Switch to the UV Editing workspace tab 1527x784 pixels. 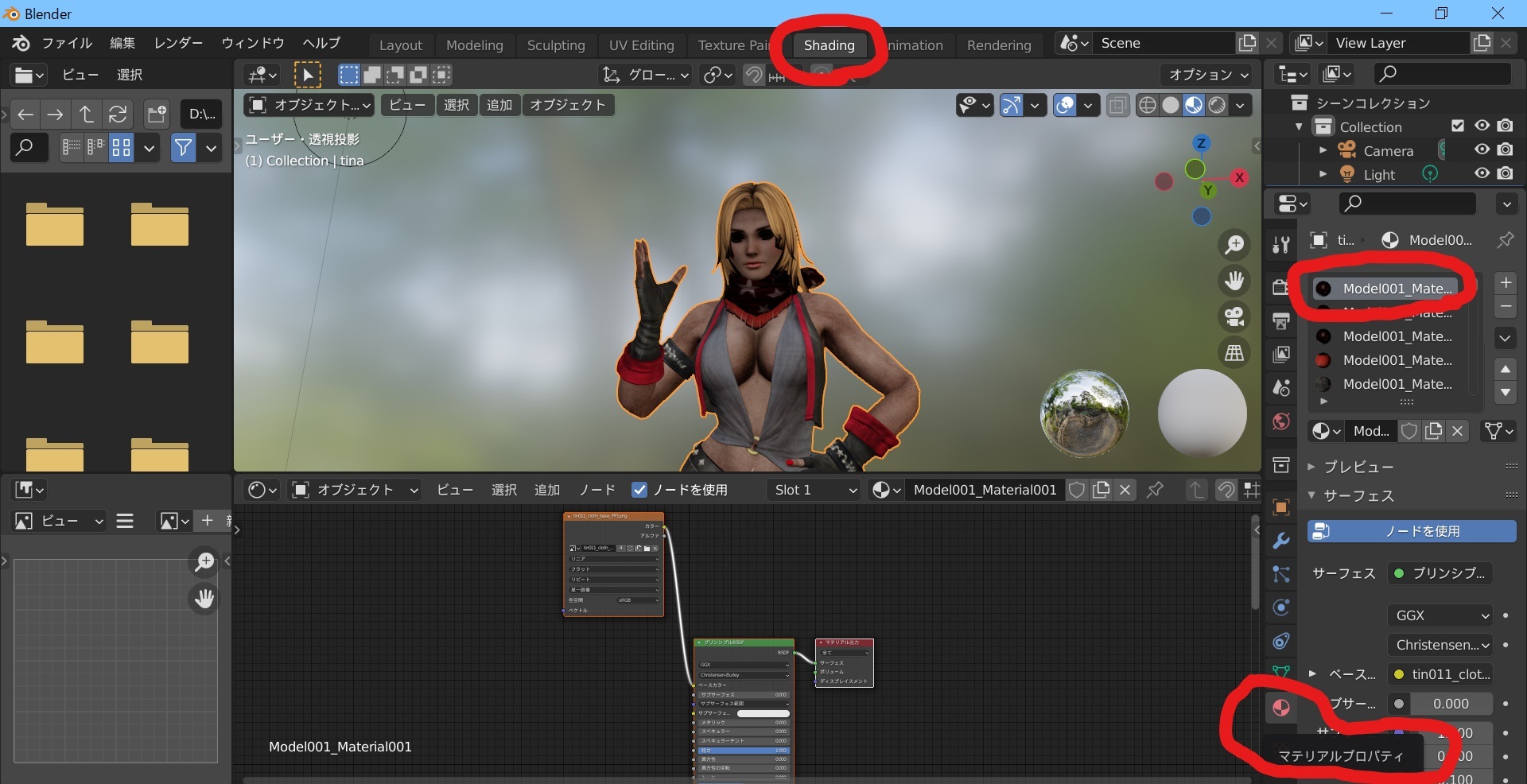(642, 45)
